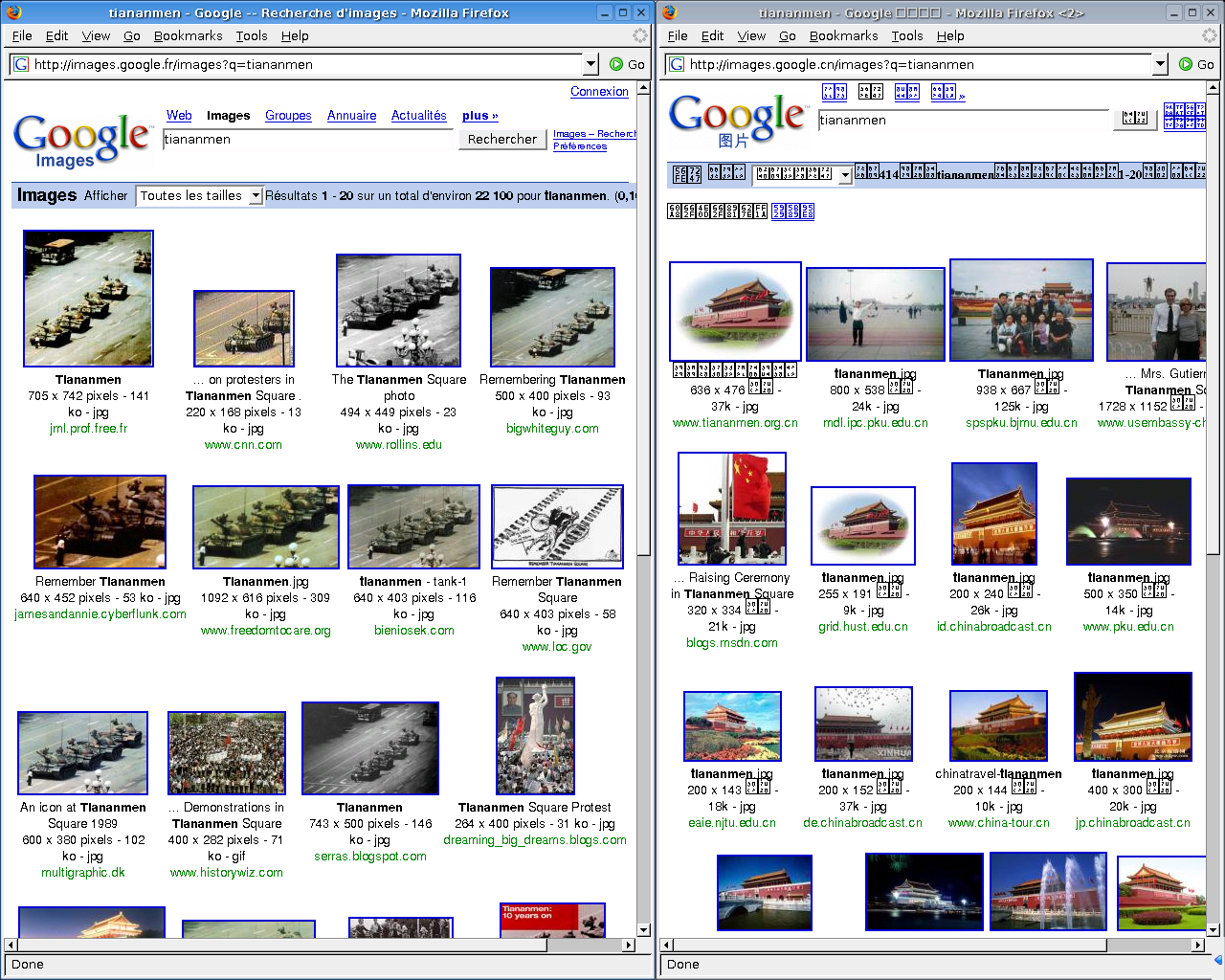
Task: Click Go button in right Firefox window
Action: click(x=1196, y=64)
